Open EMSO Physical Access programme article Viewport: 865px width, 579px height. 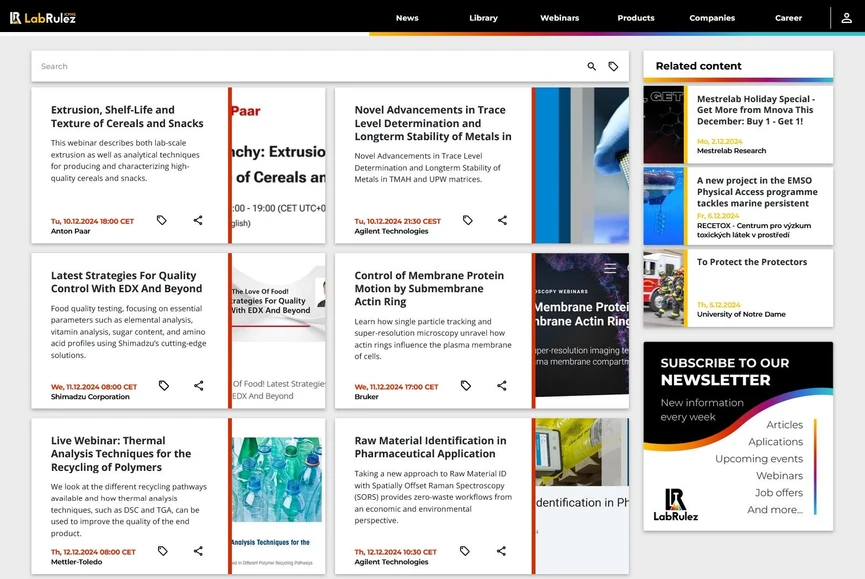[x=757, y=192]
